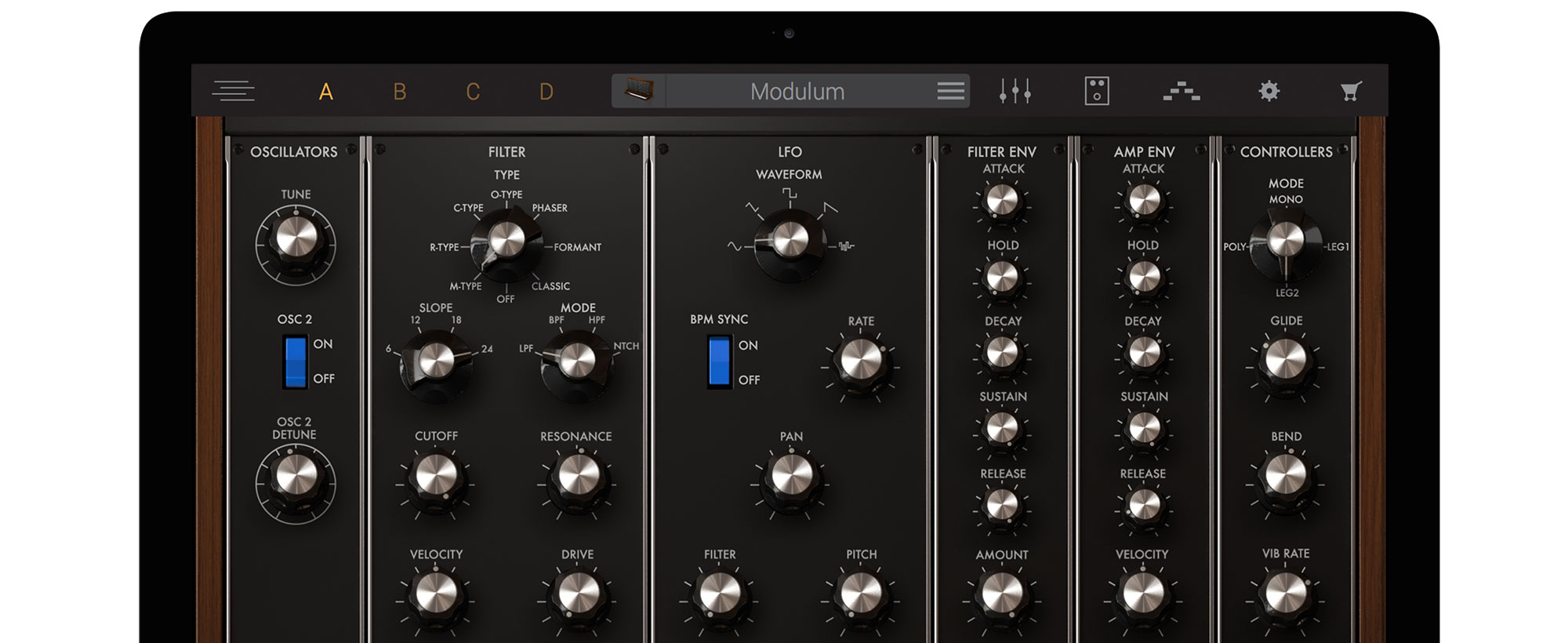Select PHASER filter type label
Screen dimensions: 1568x643
tap(550, 208)
